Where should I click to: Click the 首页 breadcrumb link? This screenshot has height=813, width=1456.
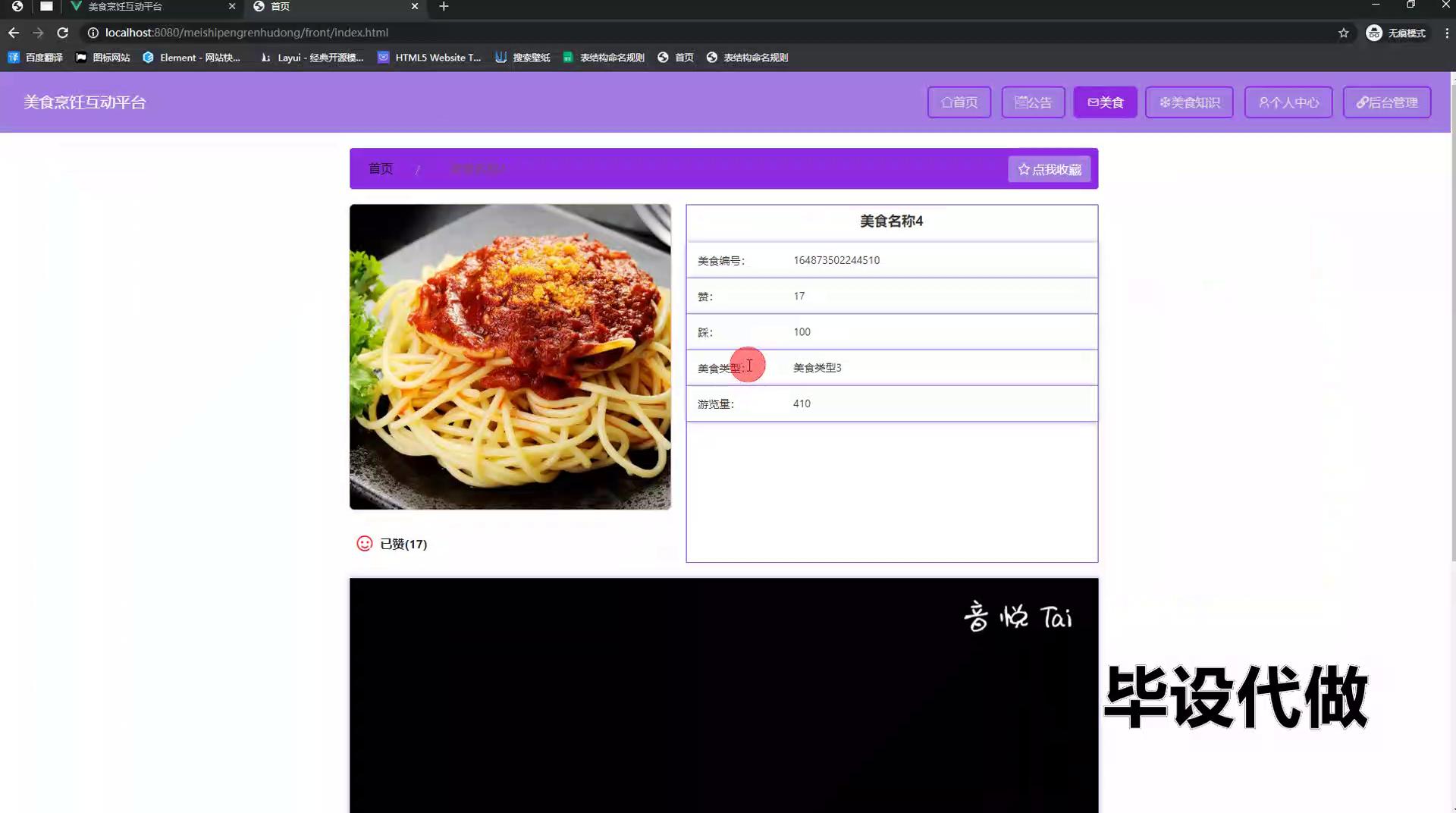(x=381, y=168)
